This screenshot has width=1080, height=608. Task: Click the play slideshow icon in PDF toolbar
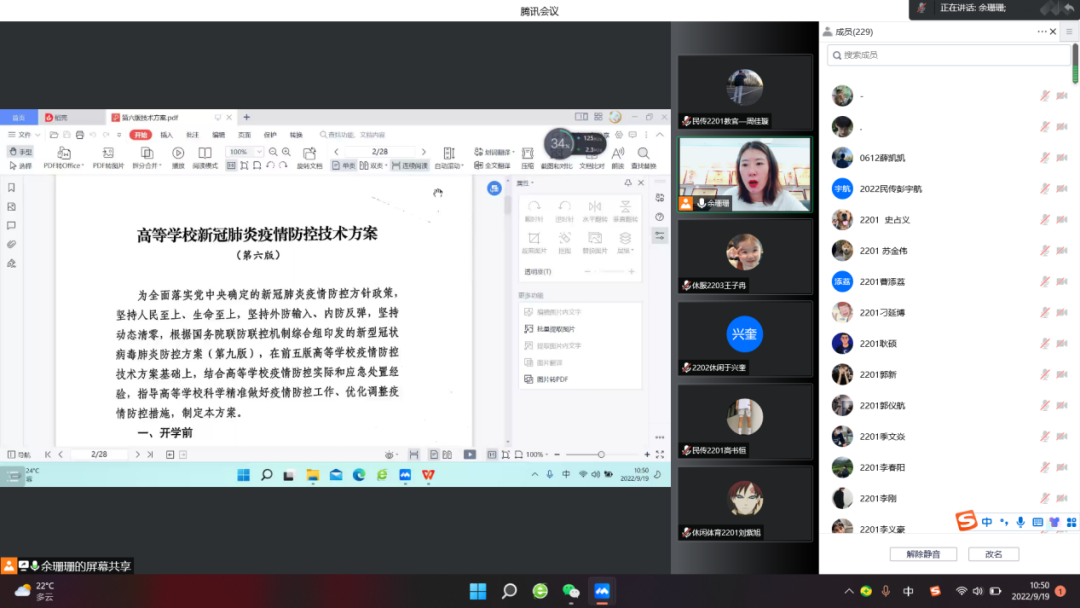click(x=178, y=153)
